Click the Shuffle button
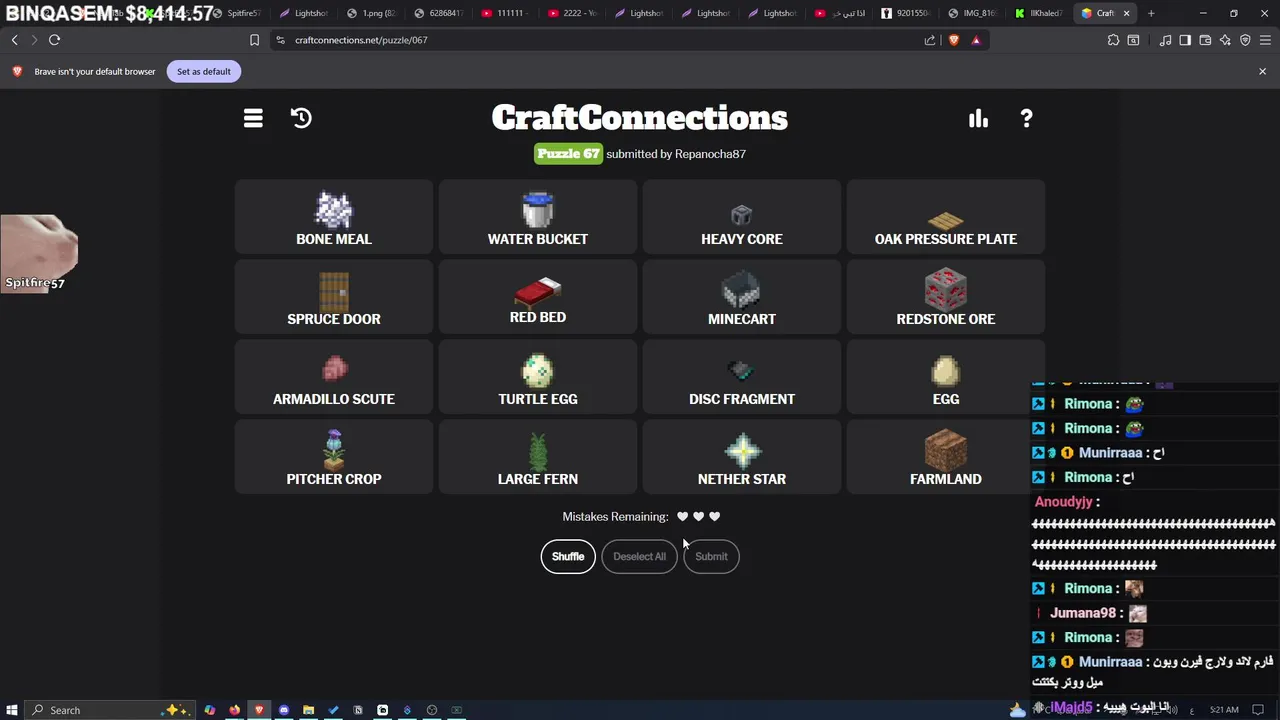 point(568,556)
